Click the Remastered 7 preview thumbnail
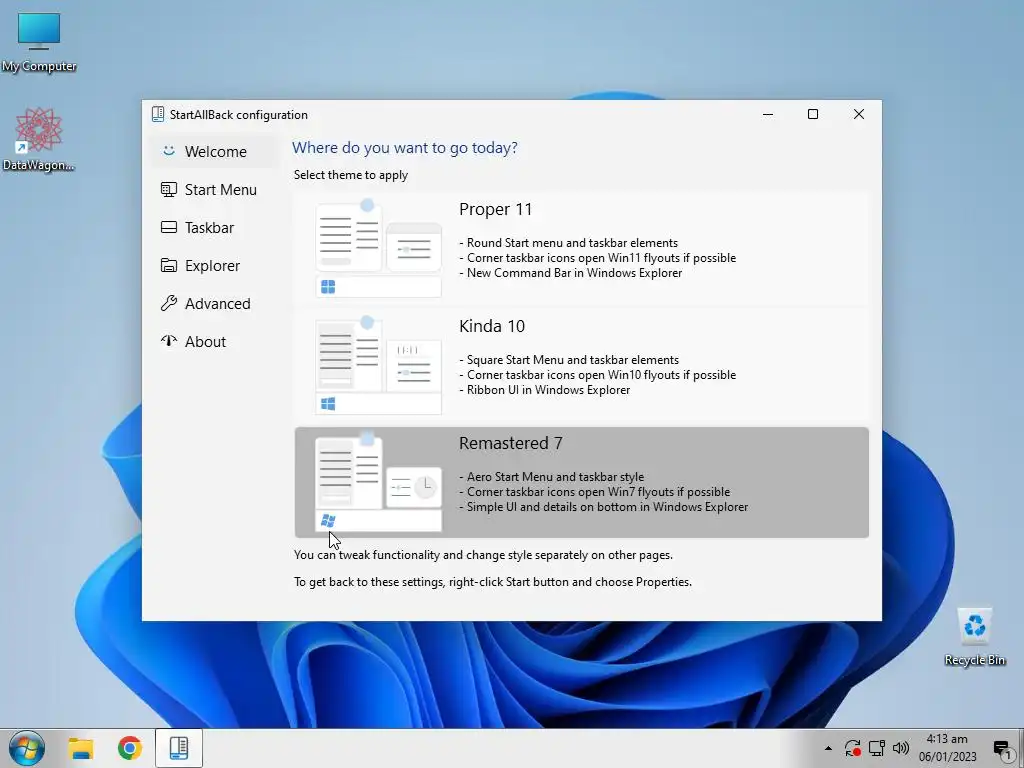 [378, 482]
